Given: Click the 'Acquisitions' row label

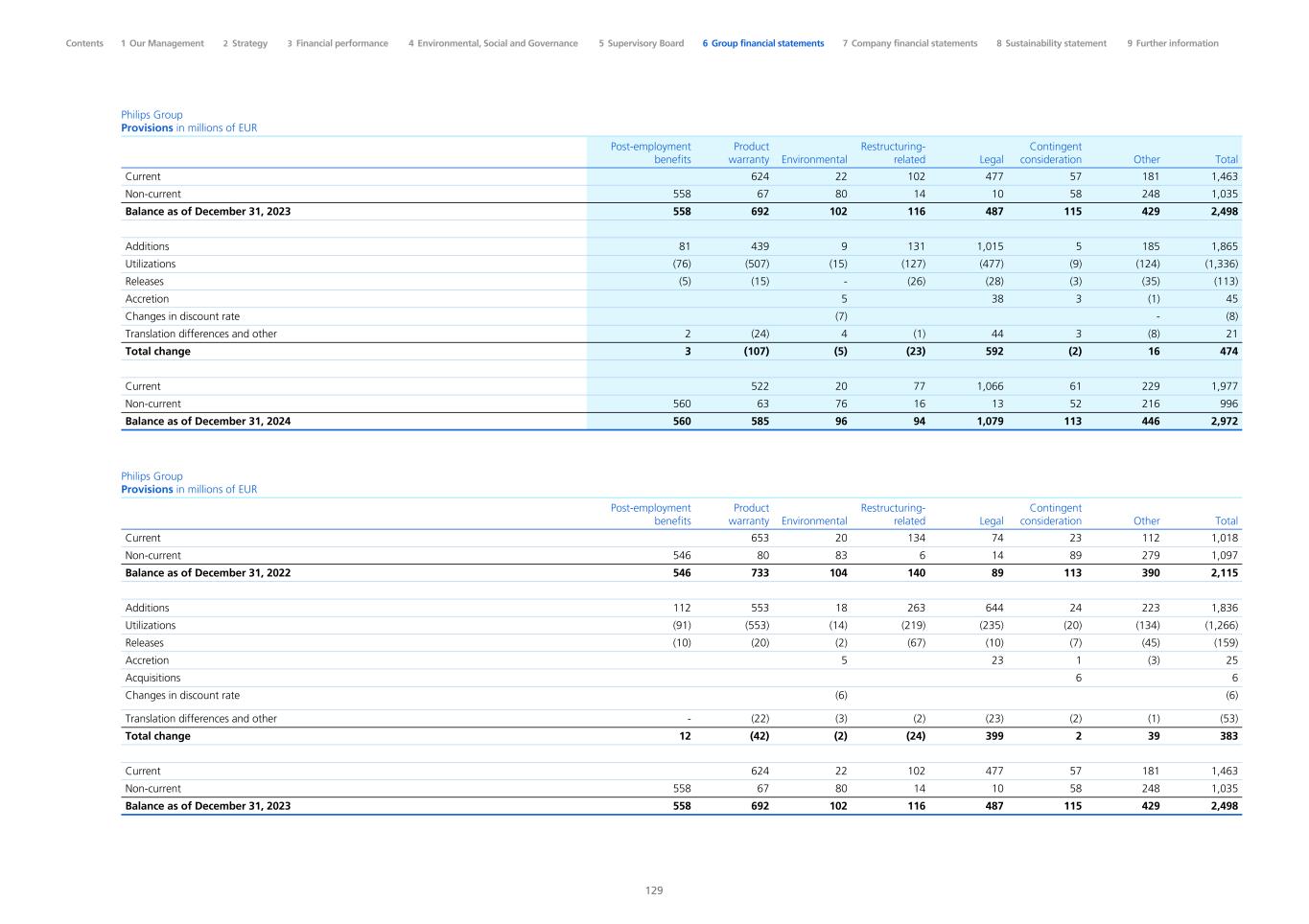Looking at the screenshot, I should click(x=152, y=678).
